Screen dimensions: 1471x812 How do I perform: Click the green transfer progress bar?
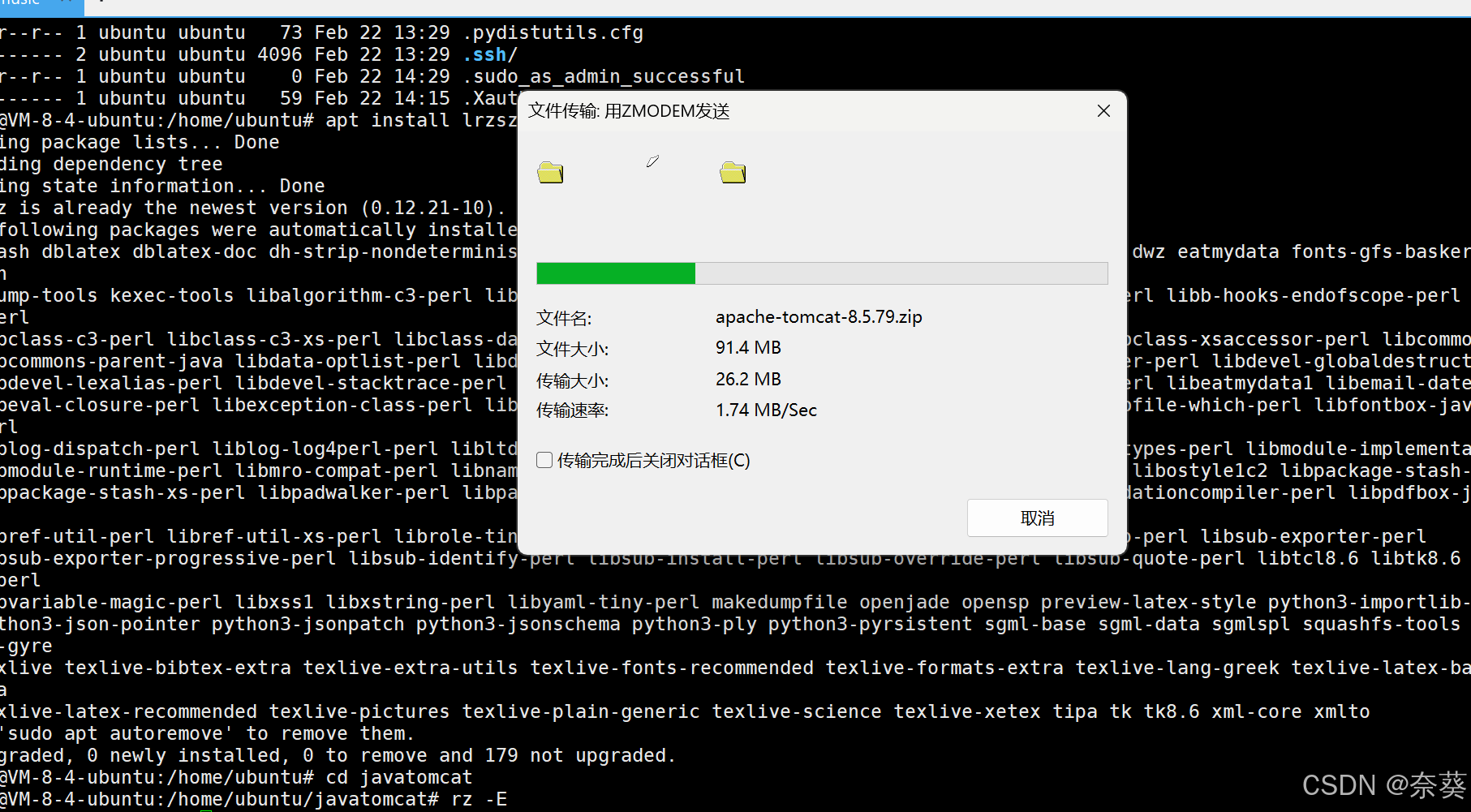click(x=822, y=273)
